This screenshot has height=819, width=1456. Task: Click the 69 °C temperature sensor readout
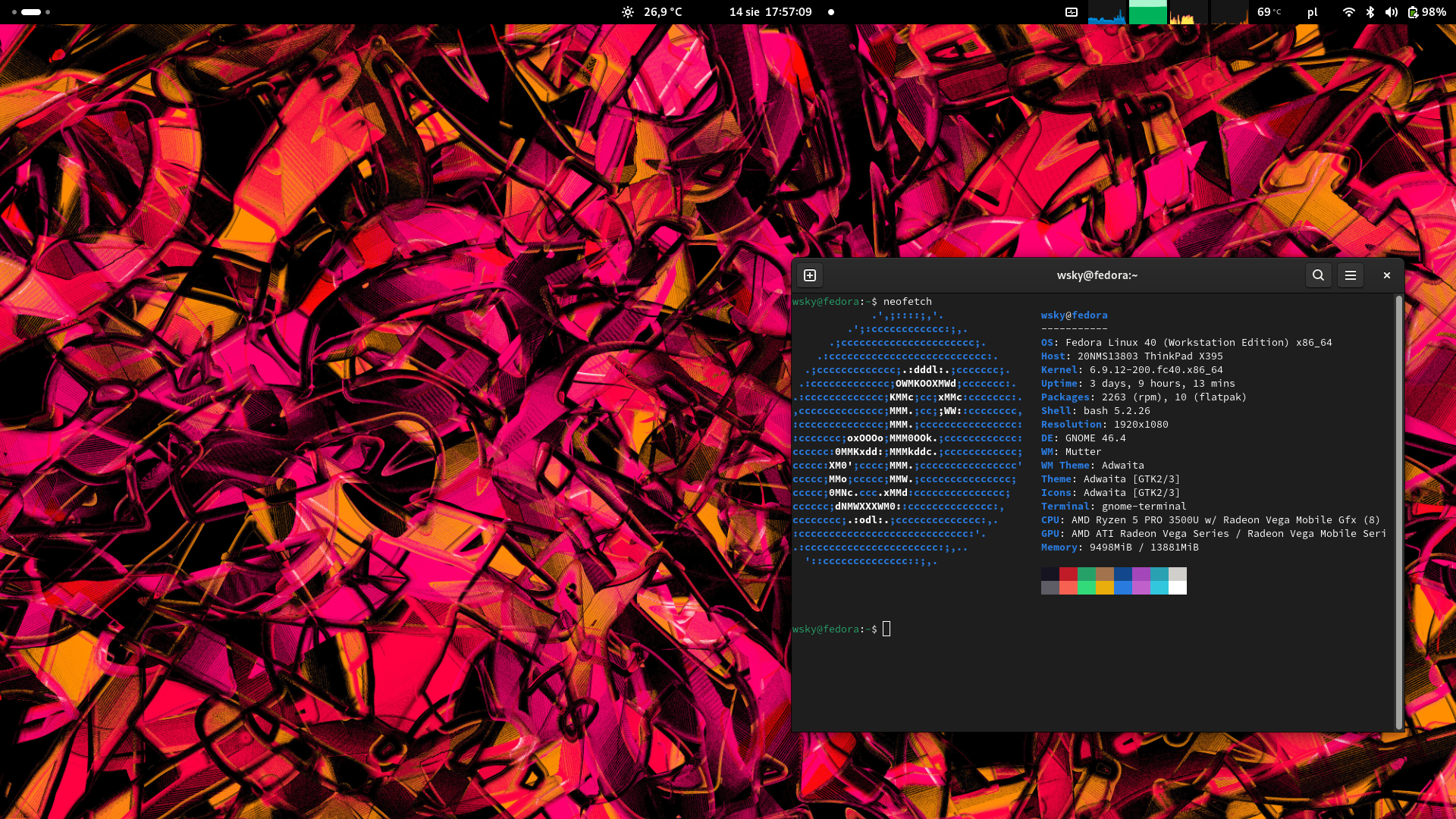pos(1269,12)
